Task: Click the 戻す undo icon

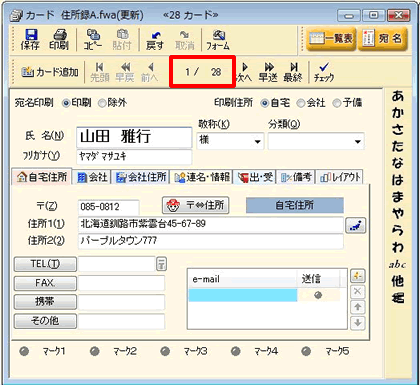Action: point(155,39)
